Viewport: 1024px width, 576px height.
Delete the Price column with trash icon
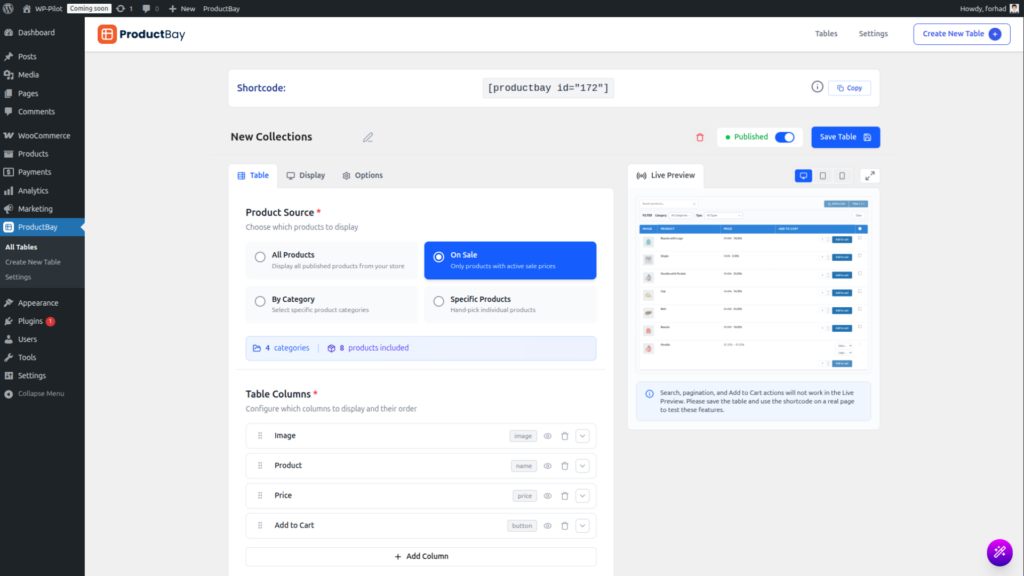tap(564, 496)
